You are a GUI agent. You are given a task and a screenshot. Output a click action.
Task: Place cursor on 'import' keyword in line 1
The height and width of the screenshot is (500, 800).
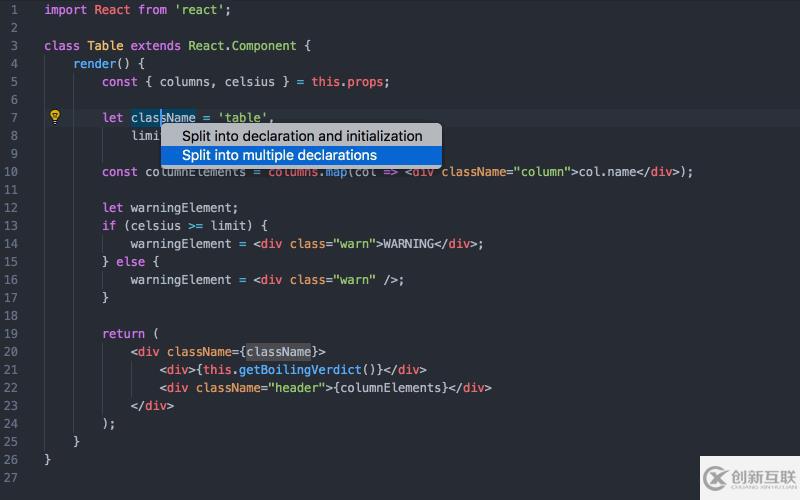(x=65, y=10)
